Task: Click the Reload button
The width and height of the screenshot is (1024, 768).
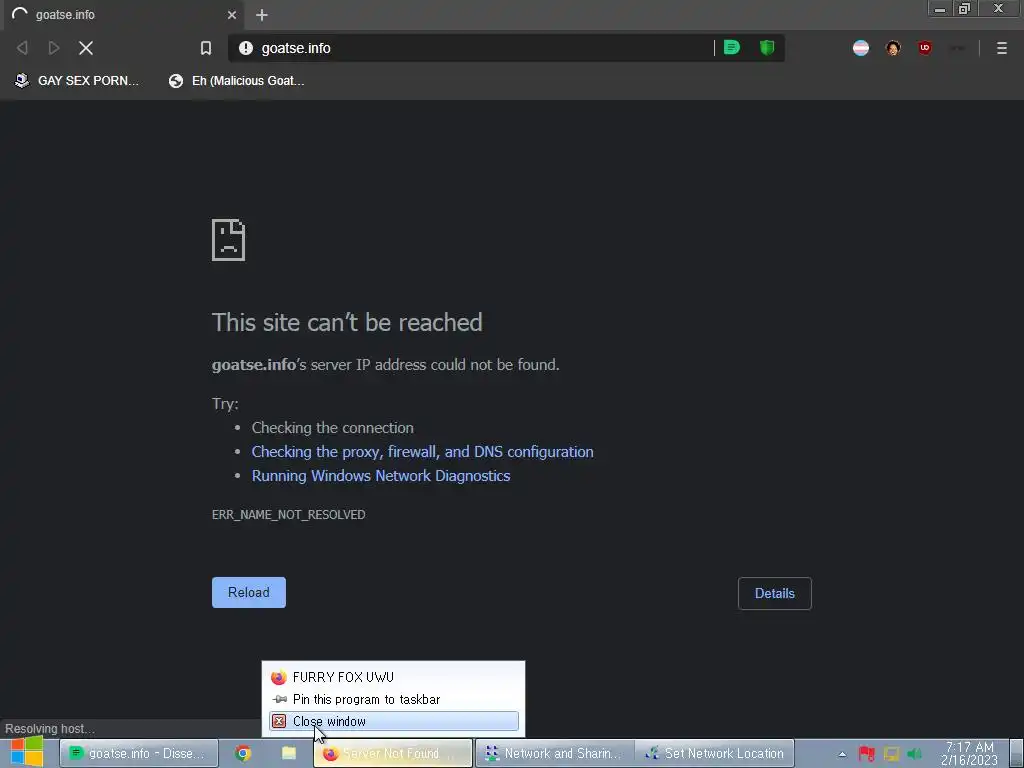Action: (x=249, y=592)
